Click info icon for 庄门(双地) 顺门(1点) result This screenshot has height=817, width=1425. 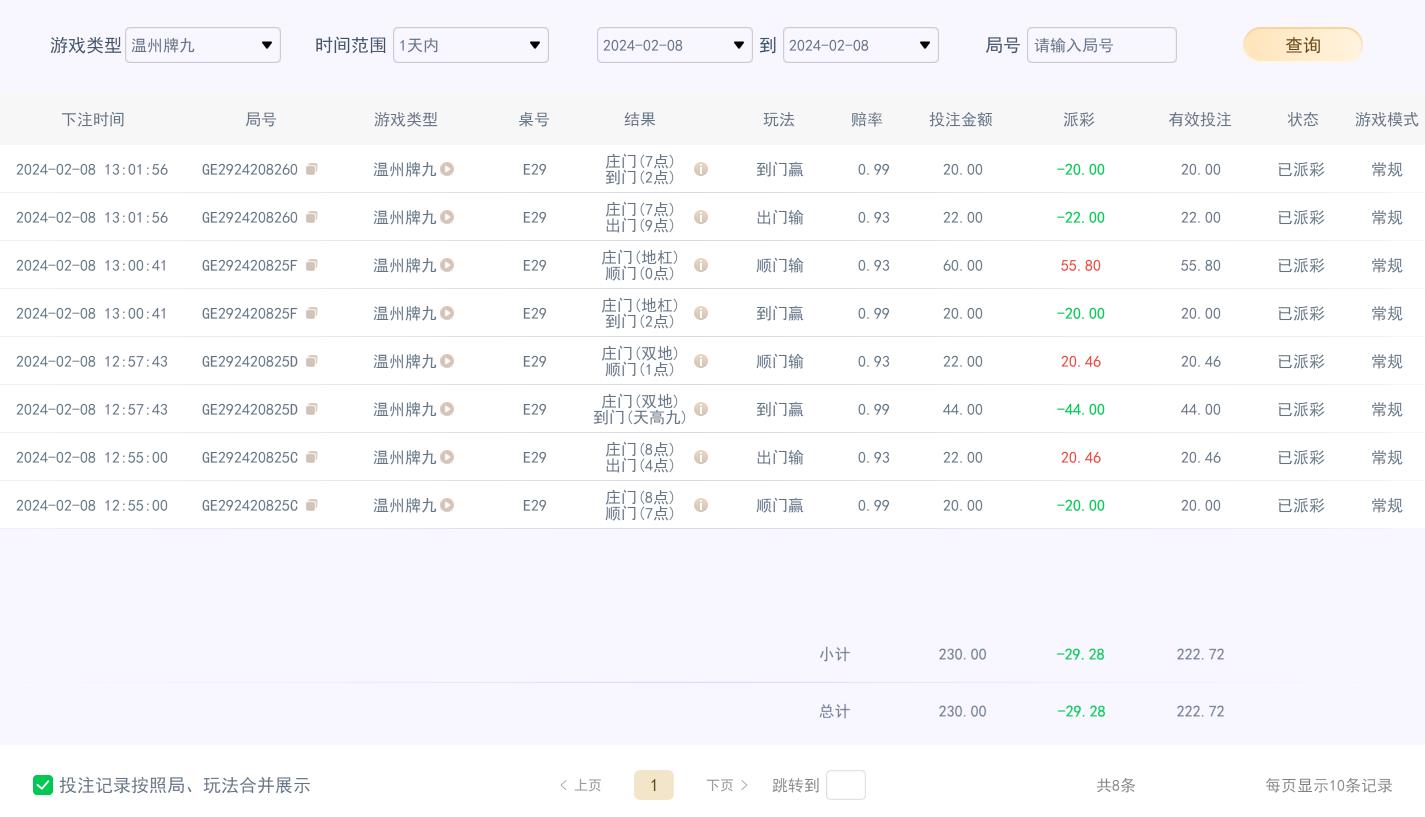click(x=701, y=362)
